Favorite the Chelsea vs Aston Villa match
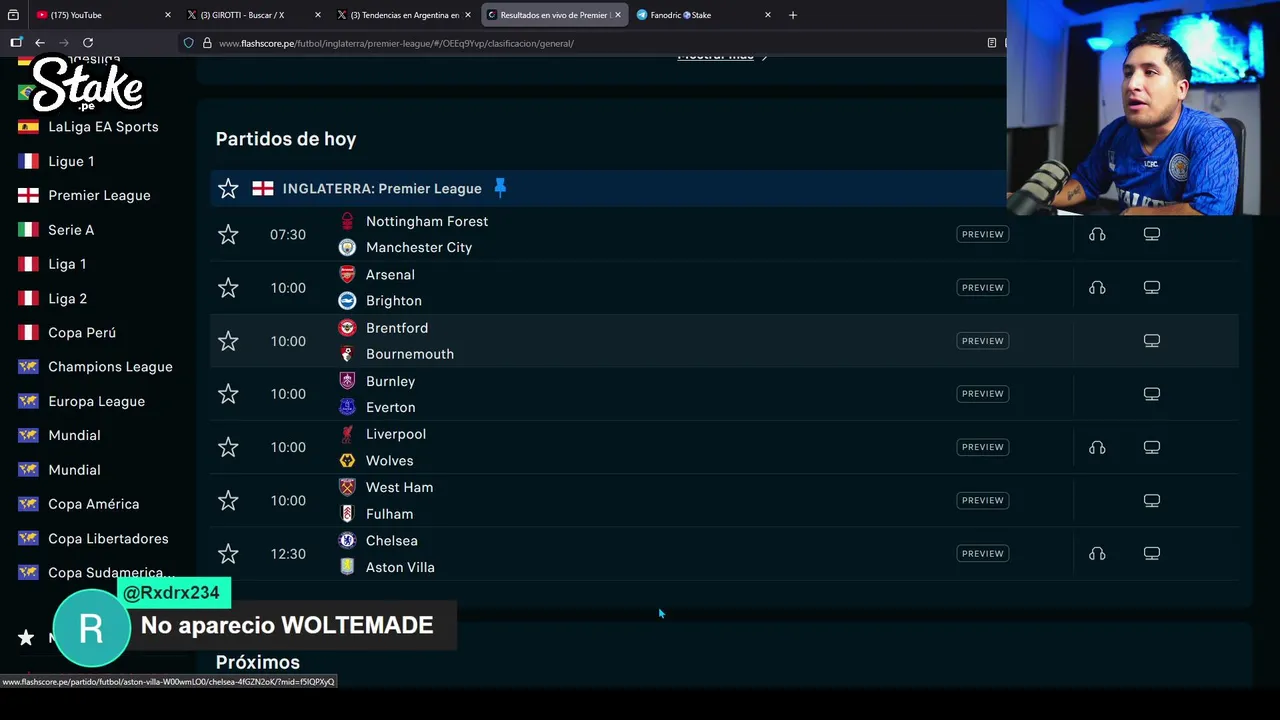Viewport: 1280px width, 720px height. pyautogui.click(x=228, y=553)
